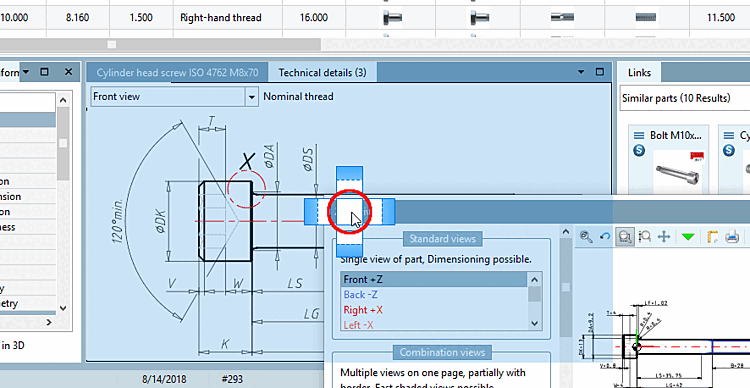Viewport: 750px width, 388px height.
Task: Select Left -X standard view
Action: point(358,325)
